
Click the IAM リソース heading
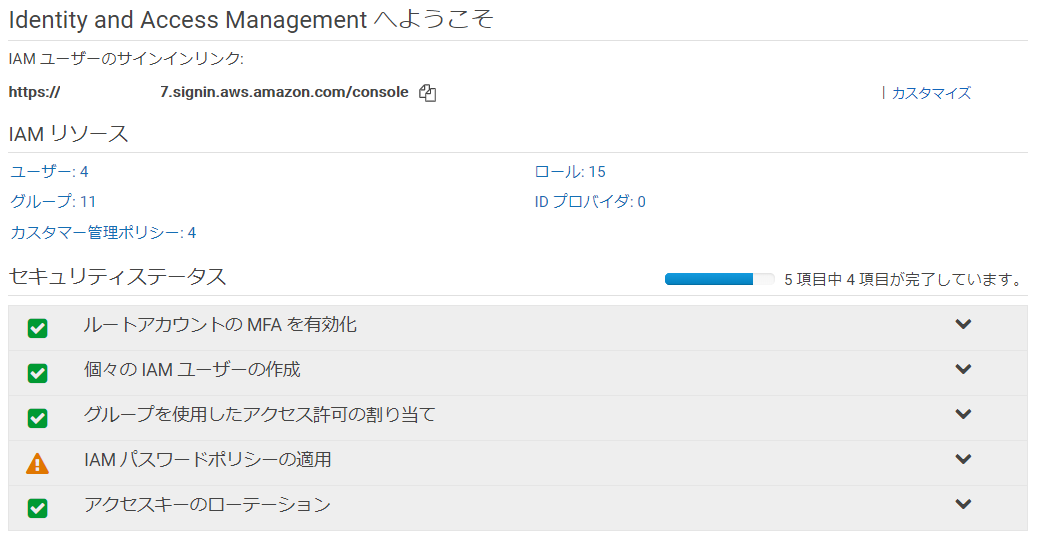pyautogui.click(x=68, y=134)
